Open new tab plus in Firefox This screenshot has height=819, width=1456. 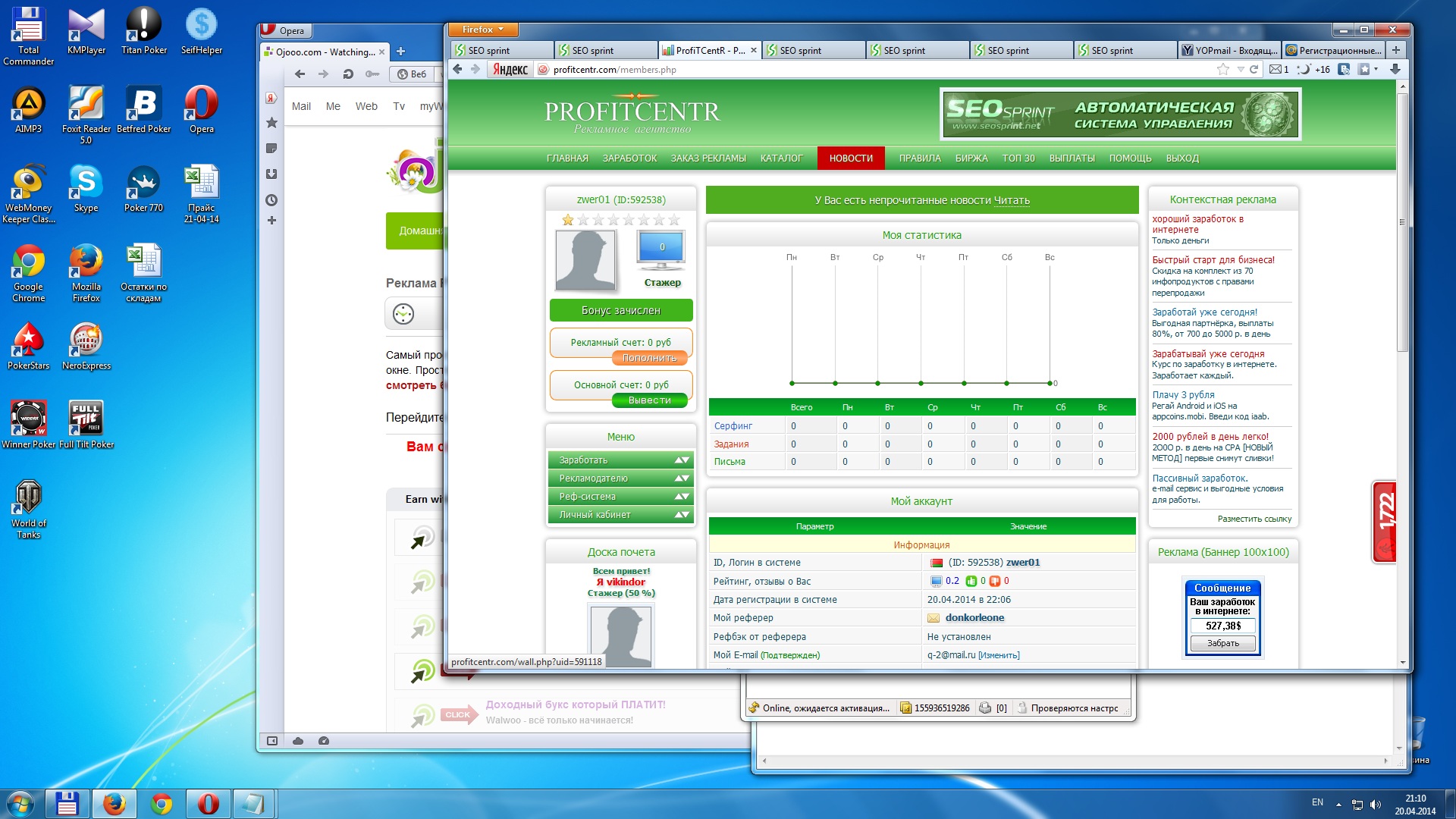coord(1395,50)
